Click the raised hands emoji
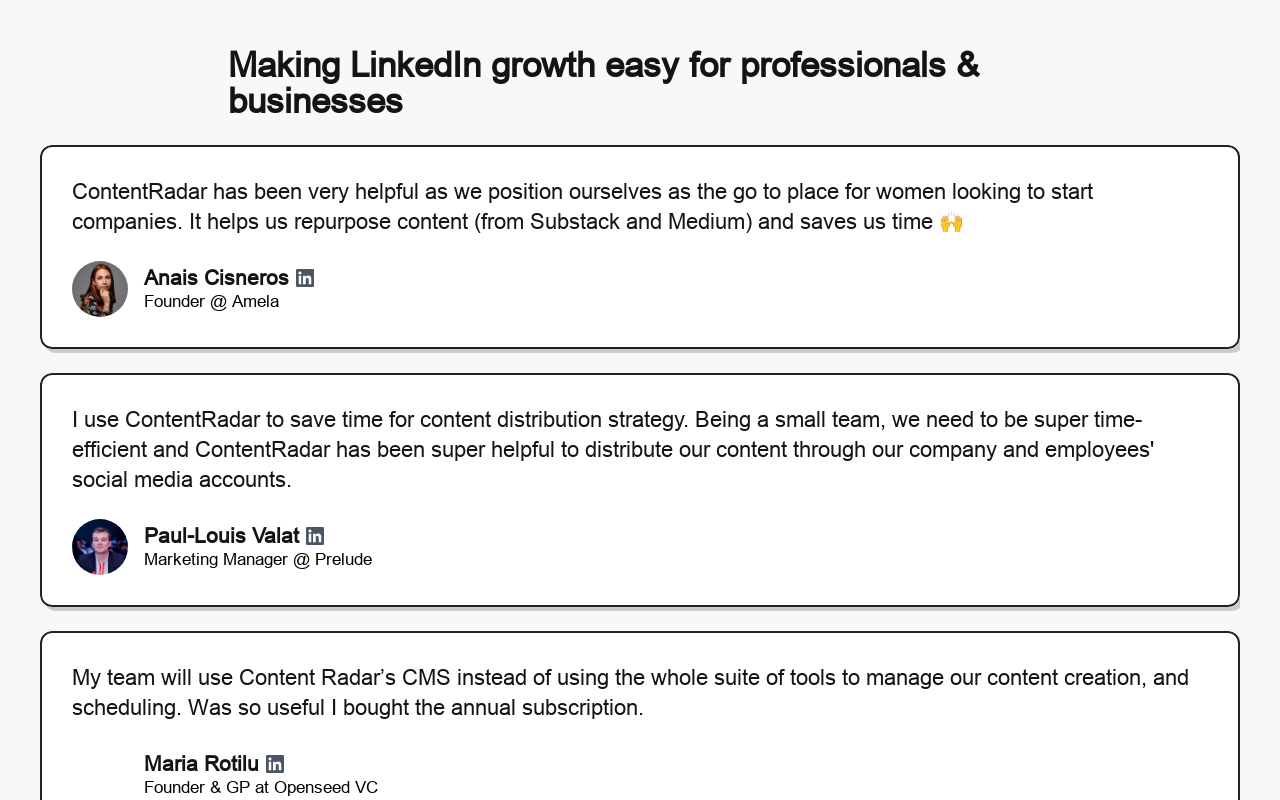1280x800 pixels. pos(951,222)
